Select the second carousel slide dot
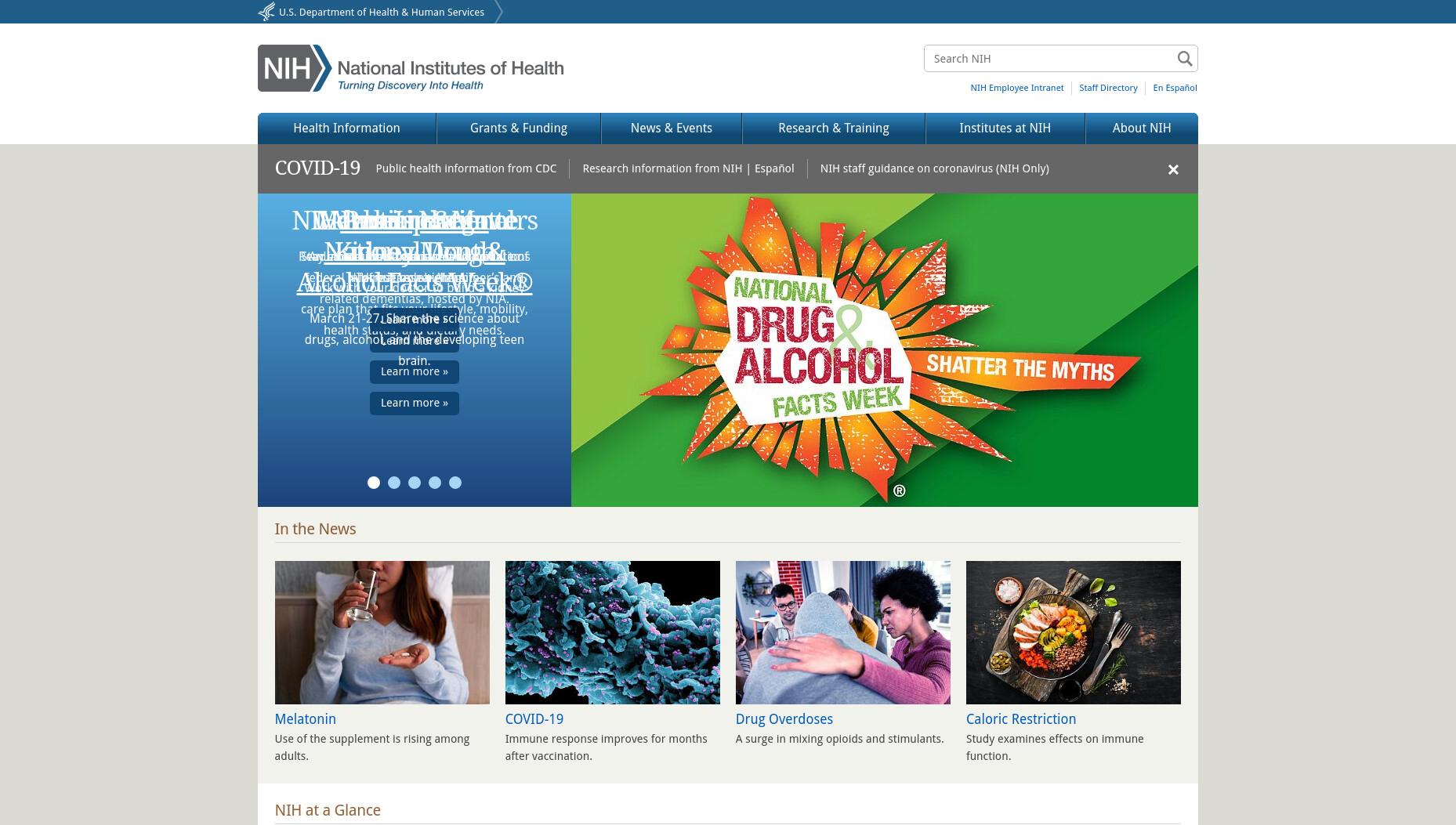Screen dimensions: 1456x825 pos(394,483)
